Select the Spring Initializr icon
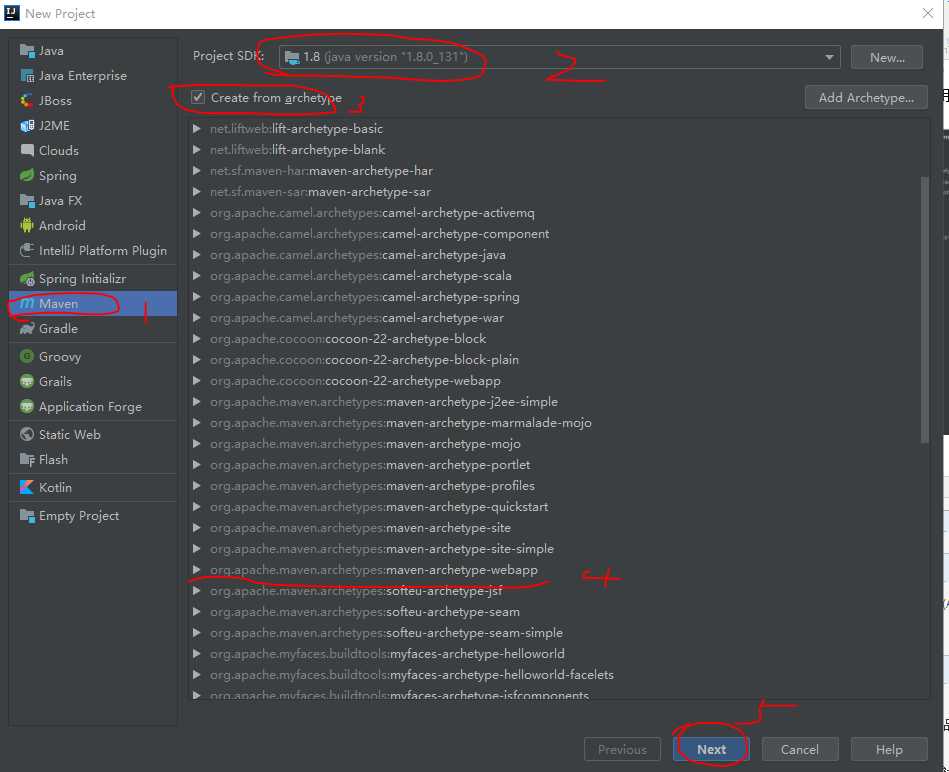This screenshot has width=949, height=772. coord(27,279)
